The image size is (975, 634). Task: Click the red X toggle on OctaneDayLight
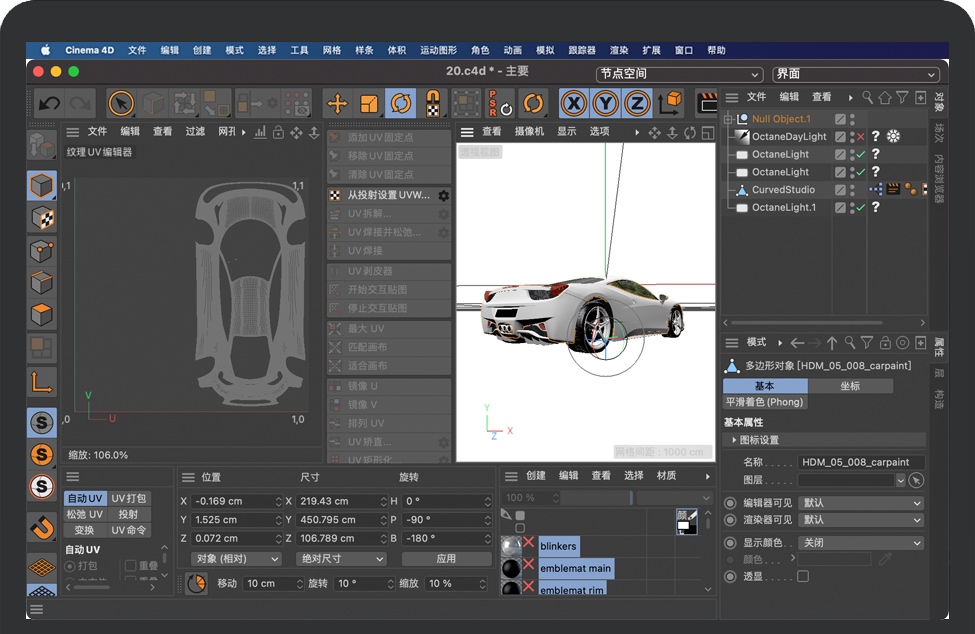pos(862,136)
